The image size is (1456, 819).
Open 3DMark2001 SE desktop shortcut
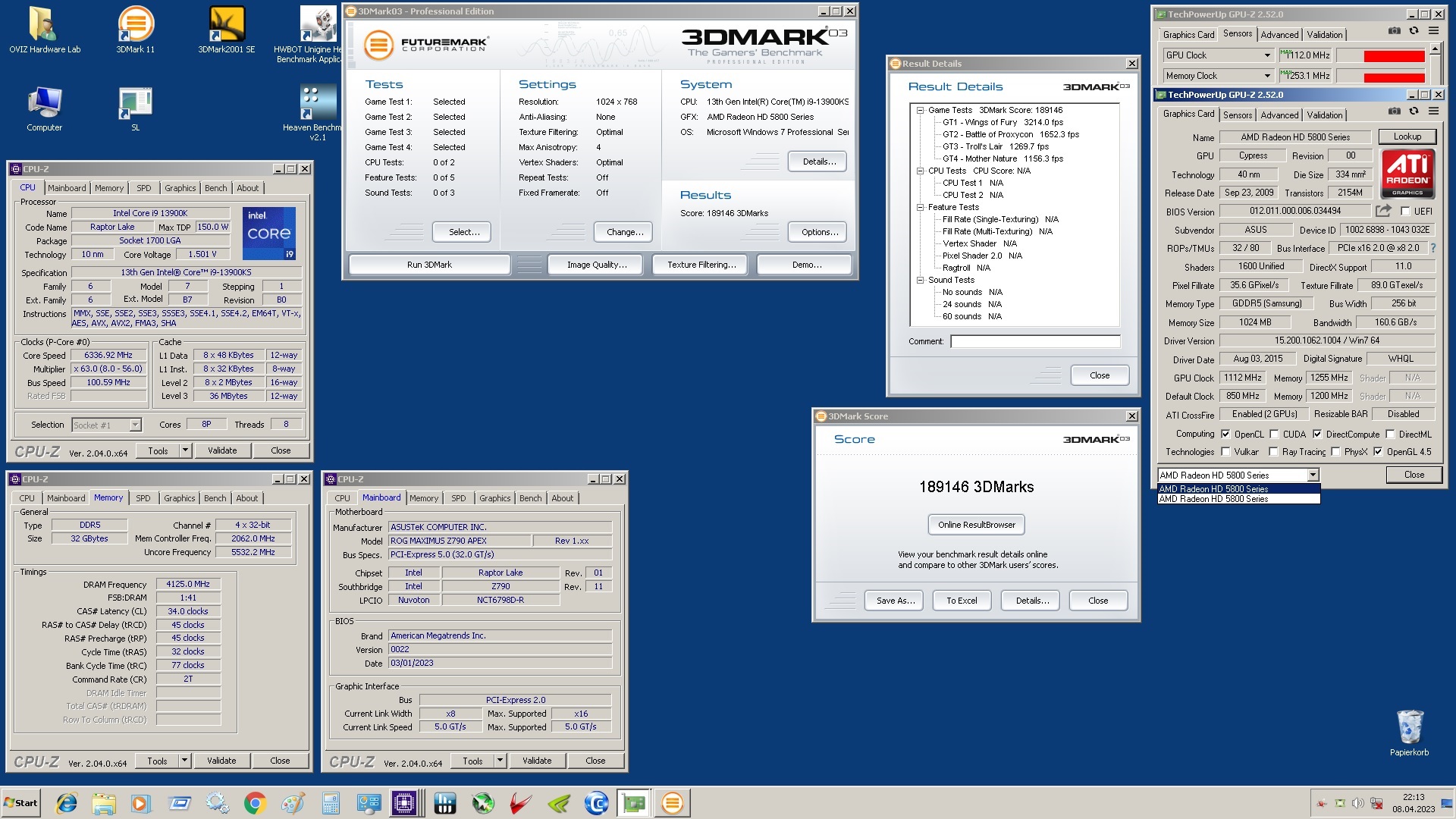pyautogui.click(x=227, y=30)
